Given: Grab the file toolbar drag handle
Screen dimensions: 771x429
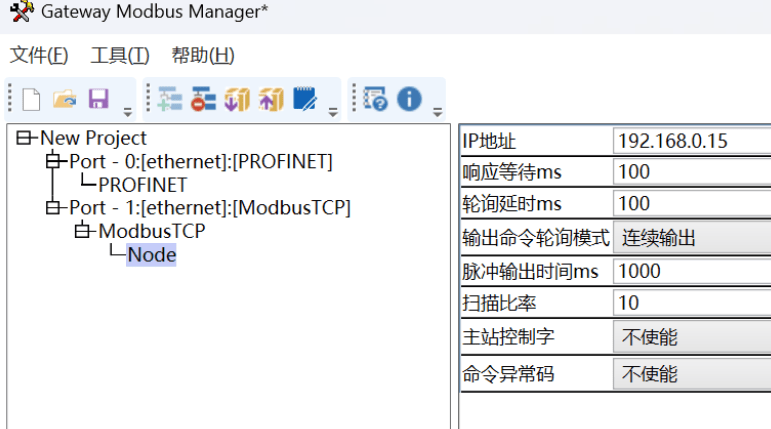Looking at the screenshot, I should 10,98.
